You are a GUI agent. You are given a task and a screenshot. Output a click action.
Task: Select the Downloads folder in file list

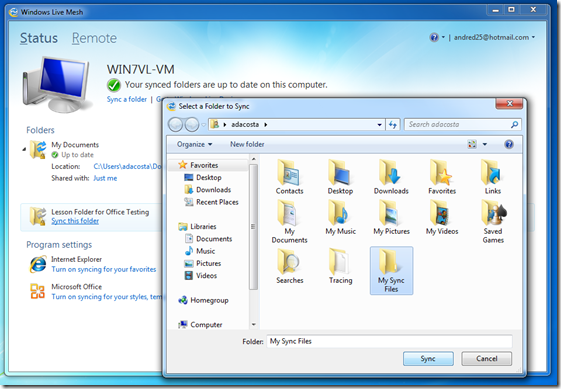pos(391,177)
